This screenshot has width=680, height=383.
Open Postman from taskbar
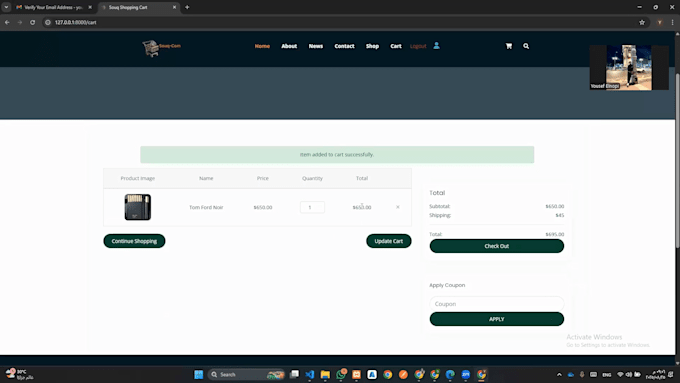coord(403,374)
